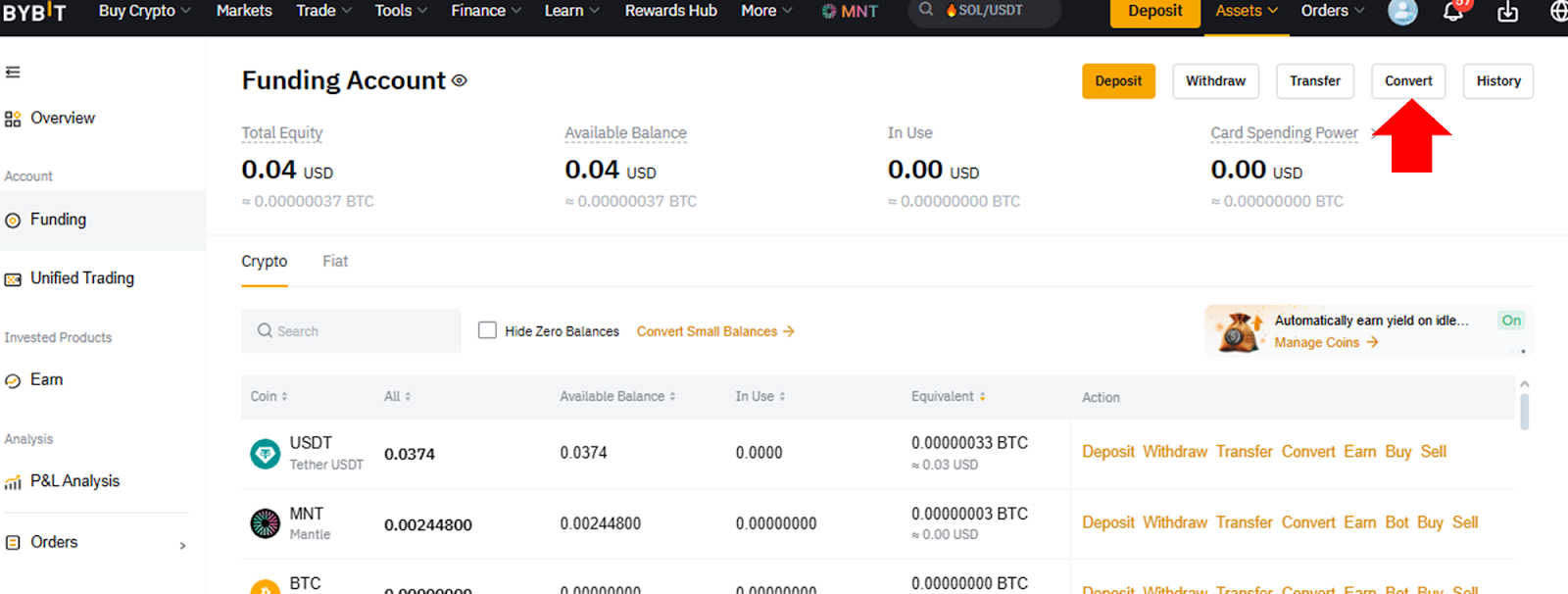Click Earn in USDT row
The image size is (1568, 594).
[x=1360, y=452]
